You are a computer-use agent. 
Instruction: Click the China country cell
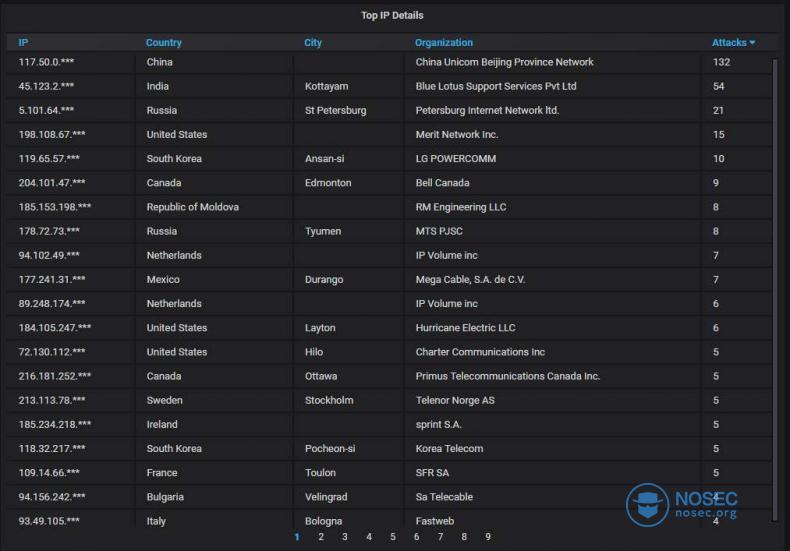coord(159,62)
